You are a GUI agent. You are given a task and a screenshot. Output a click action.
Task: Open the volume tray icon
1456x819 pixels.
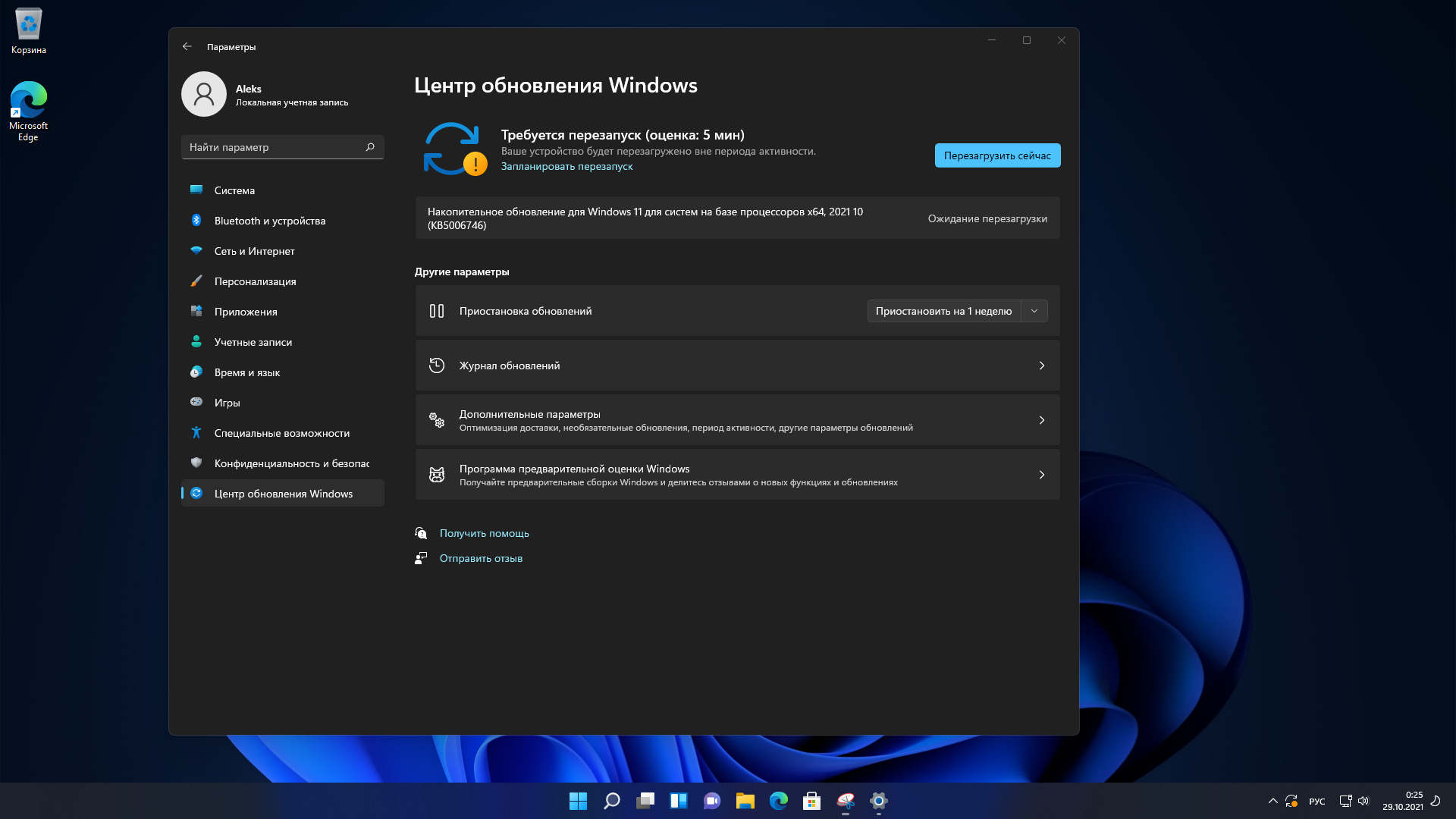[1363, 801]
